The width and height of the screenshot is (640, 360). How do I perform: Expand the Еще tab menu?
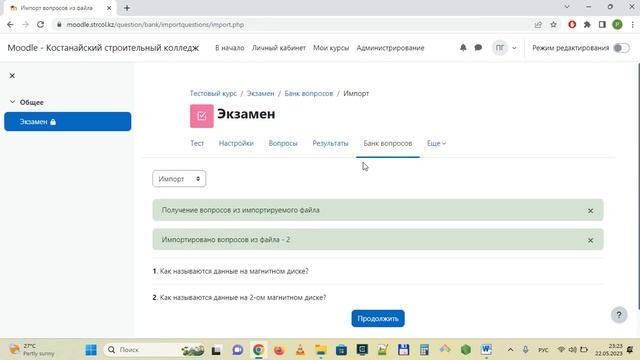tap(436, 143)
